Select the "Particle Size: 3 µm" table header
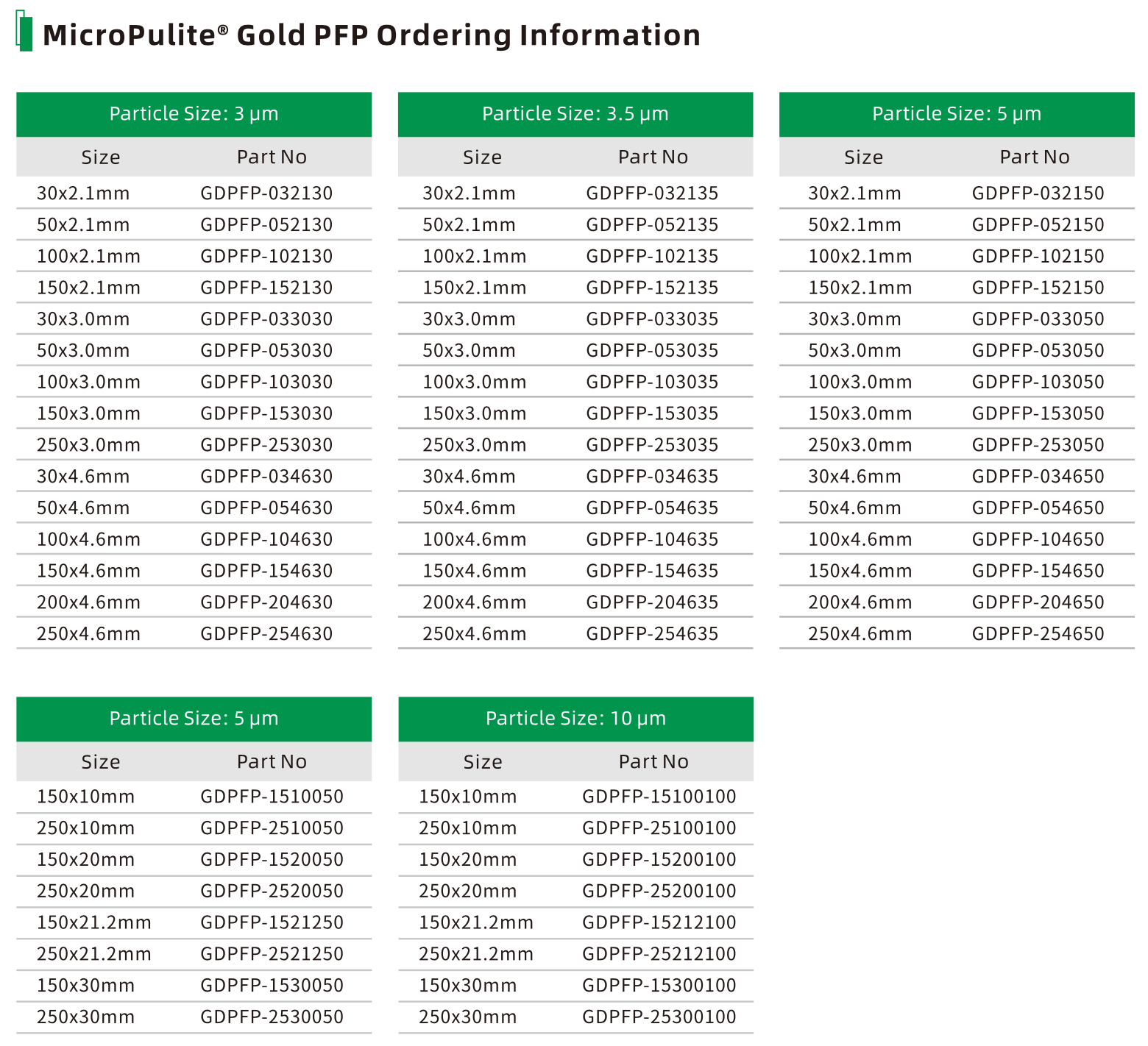1148x1046 pixels. pyautogui.click(x=194, y=114)
